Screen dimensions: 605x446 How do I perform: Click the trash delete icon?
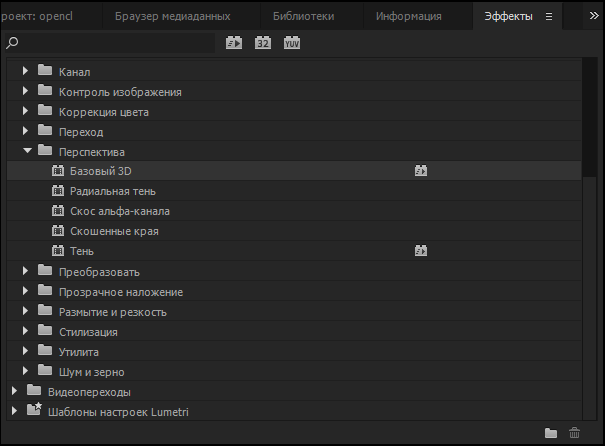pos(574,433)
